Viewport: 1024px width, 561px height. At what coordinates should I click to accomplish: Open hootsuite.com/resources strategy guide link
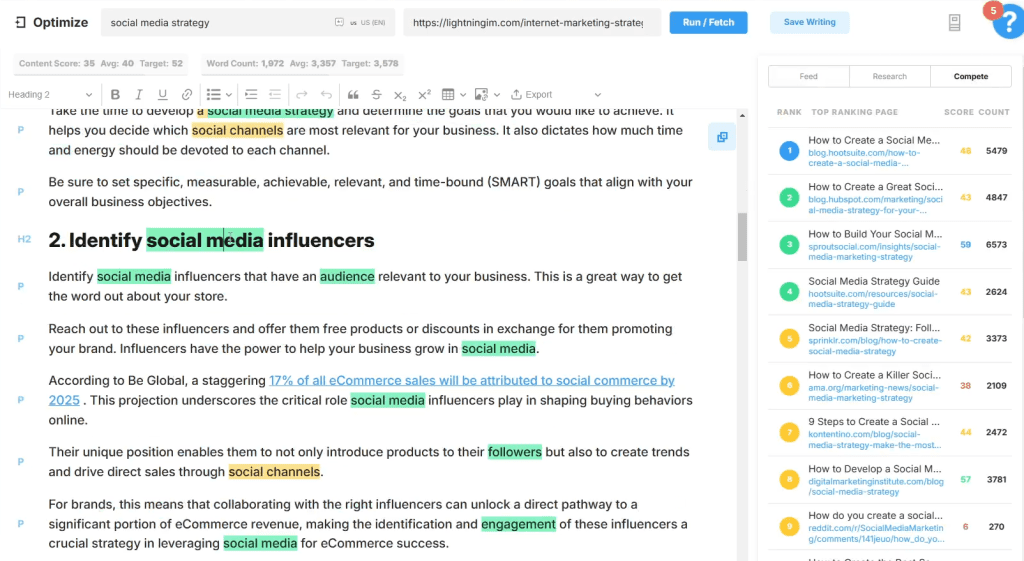click(872, 298)
